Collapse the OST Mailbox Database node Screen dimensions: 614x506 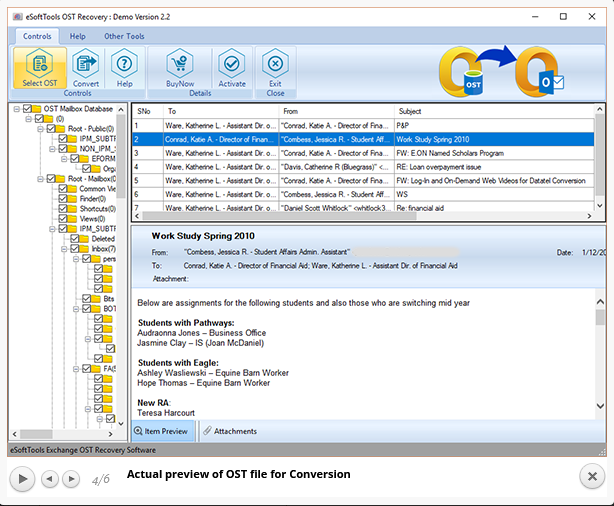pyautogui.click(x=16, y=109)
